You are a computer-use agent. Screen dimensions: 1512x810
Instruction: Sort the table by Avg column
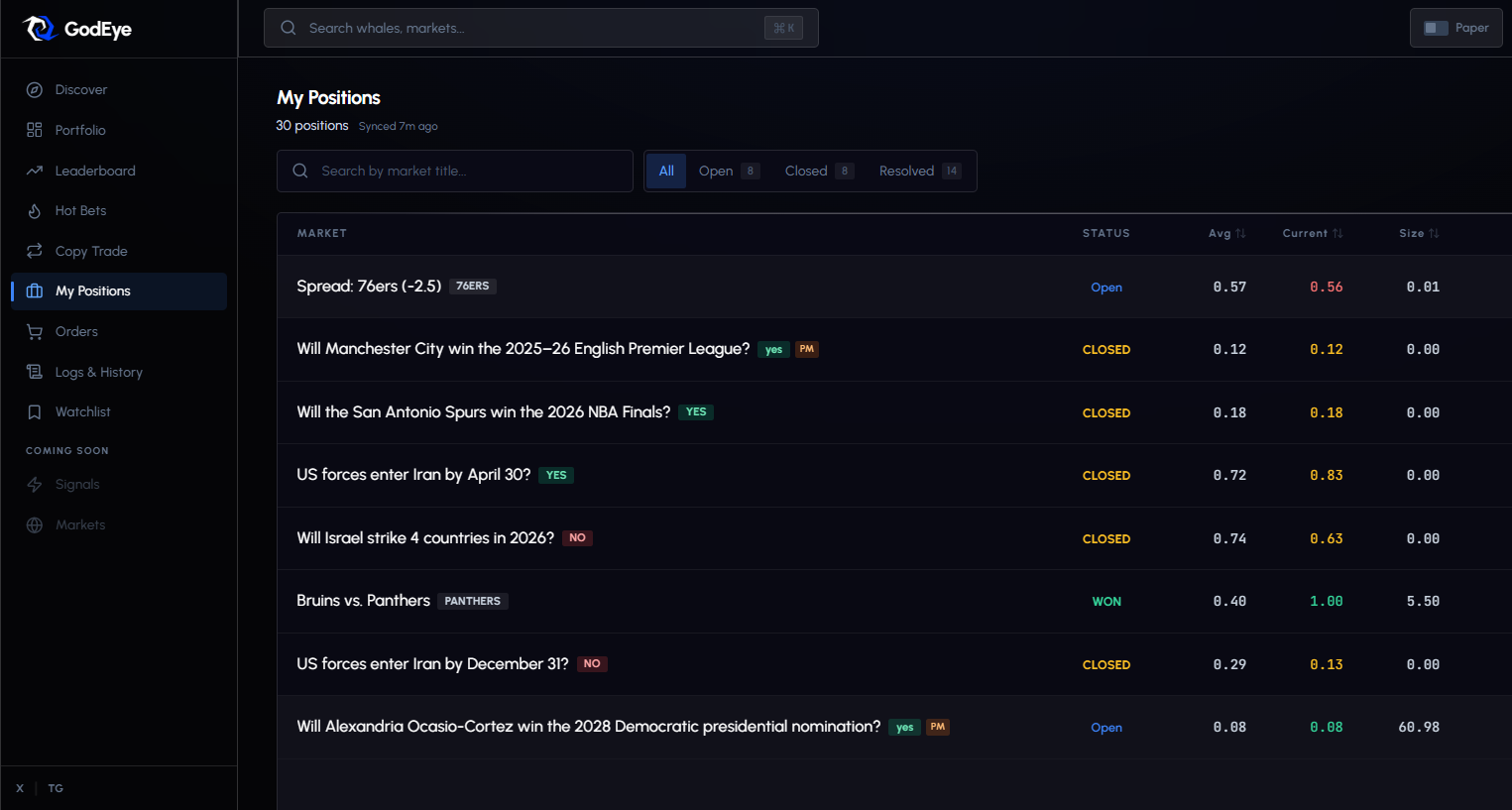point(1226,234)
